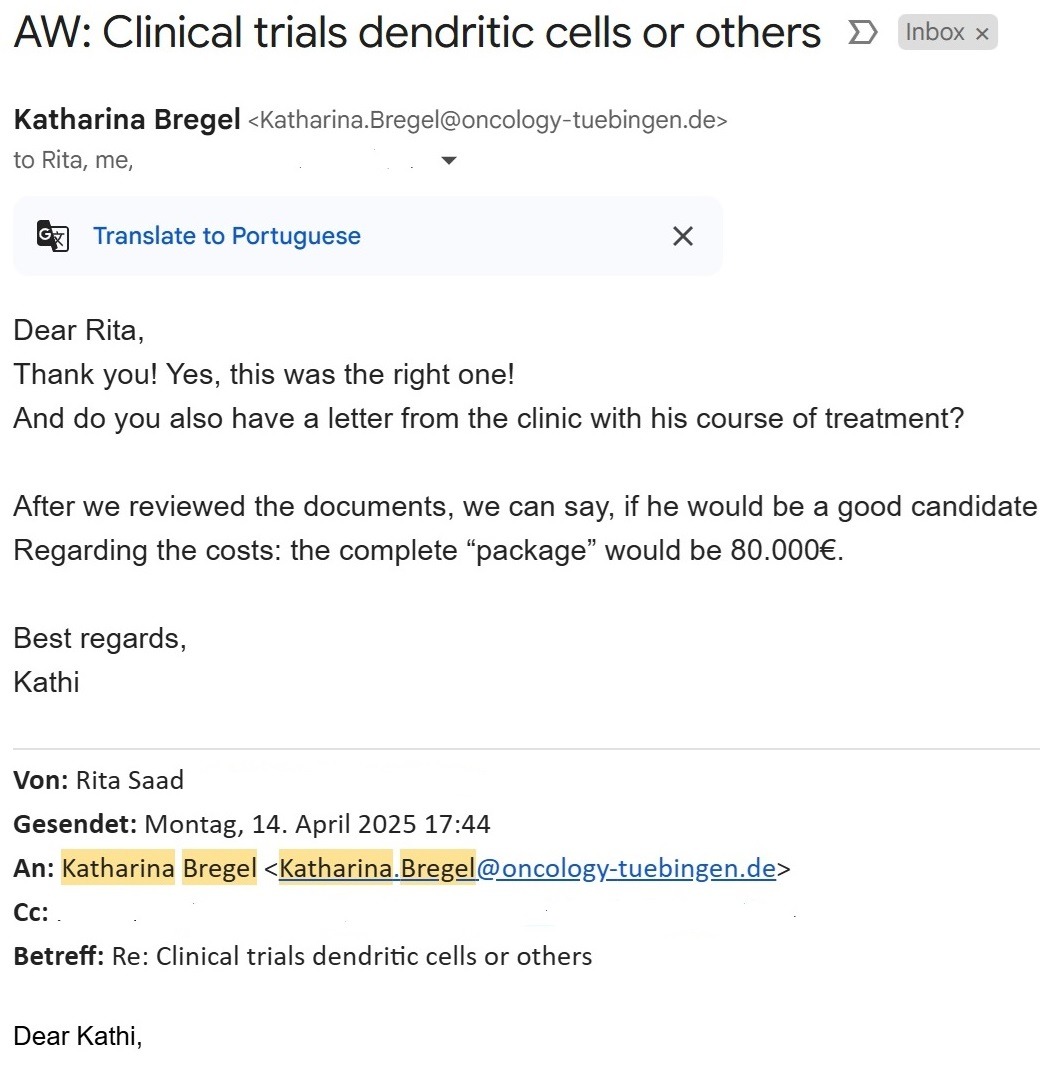This screenshot has width=1040, height=1090.
Task: Click the email subject heading
Action: [417, 34]
